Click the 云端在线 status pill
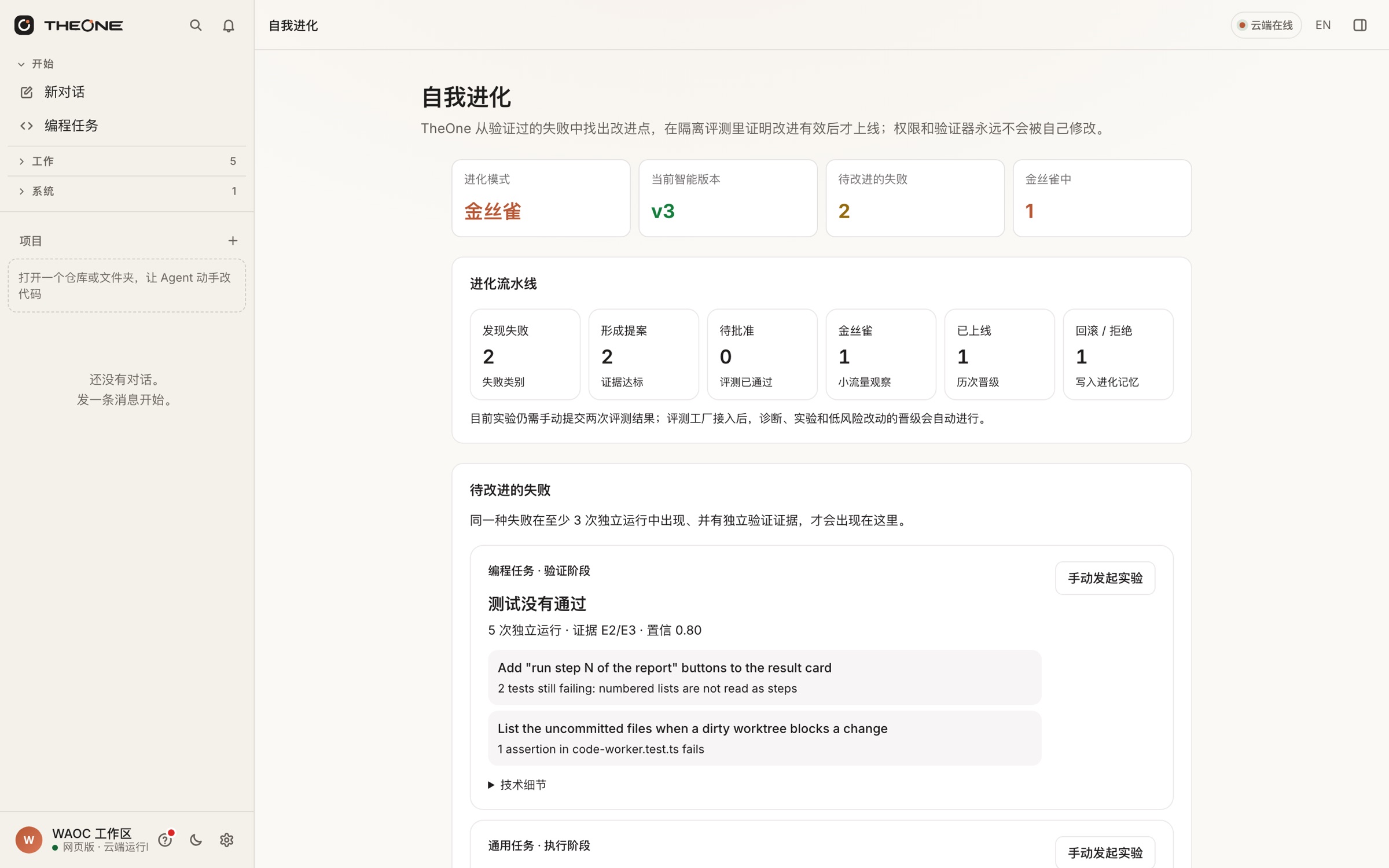Image resolution: width=1389 pixels, height=868 pixels. [1266, 25]
